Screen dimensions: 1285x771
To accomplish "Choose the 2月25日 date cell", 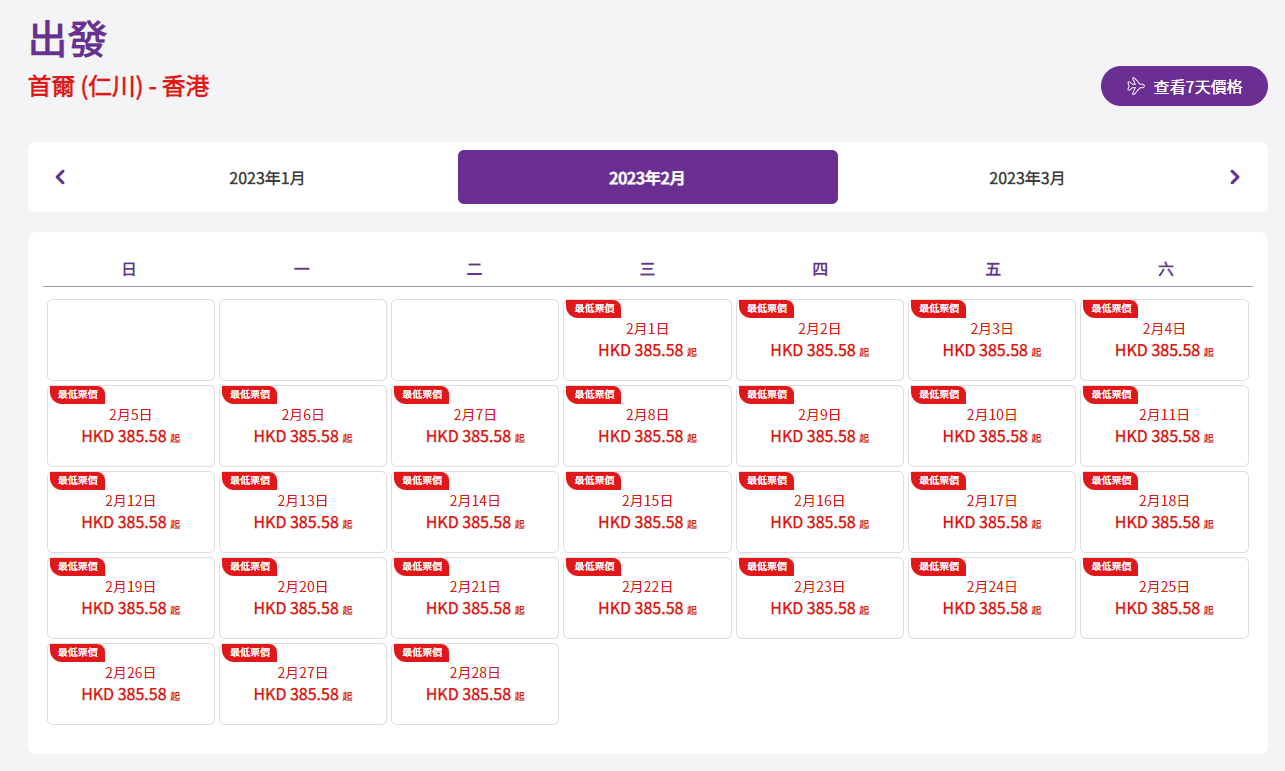I will click(1164, 598).
